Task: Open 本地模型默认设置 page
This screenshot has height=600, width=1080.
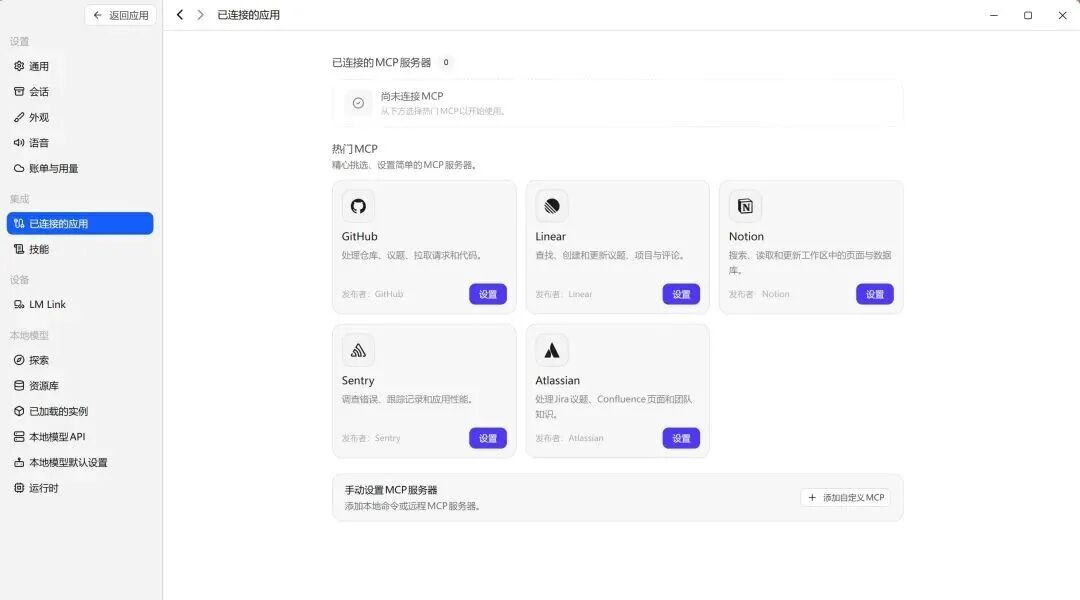Action: coord(80,462)
